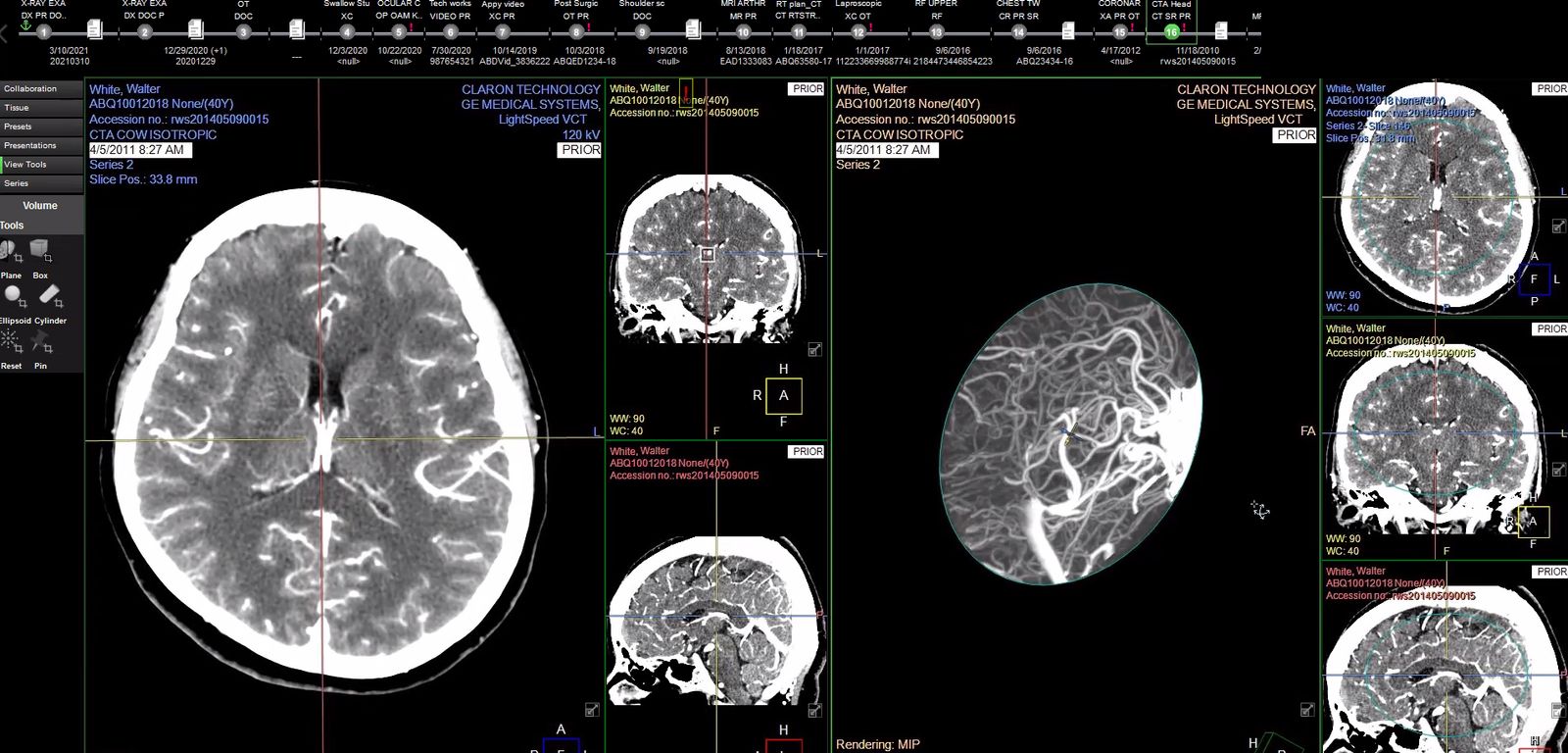The image size is (1568, 753).
Task: Select study 8 Post Surgic on timeline
Action: pyautogui.click(x=576, y=32)
